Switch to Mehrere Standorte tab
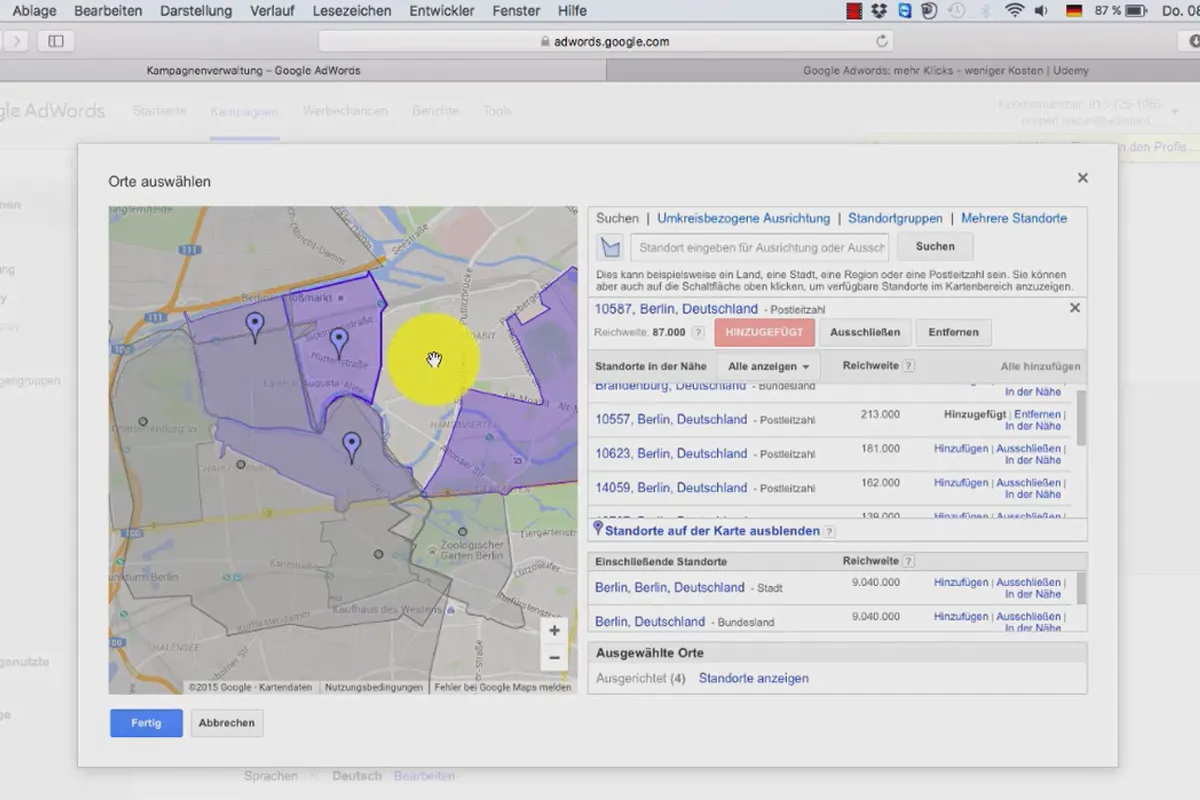Image resolution: width=1200 pixels, height=800 pixels. 1014,218
